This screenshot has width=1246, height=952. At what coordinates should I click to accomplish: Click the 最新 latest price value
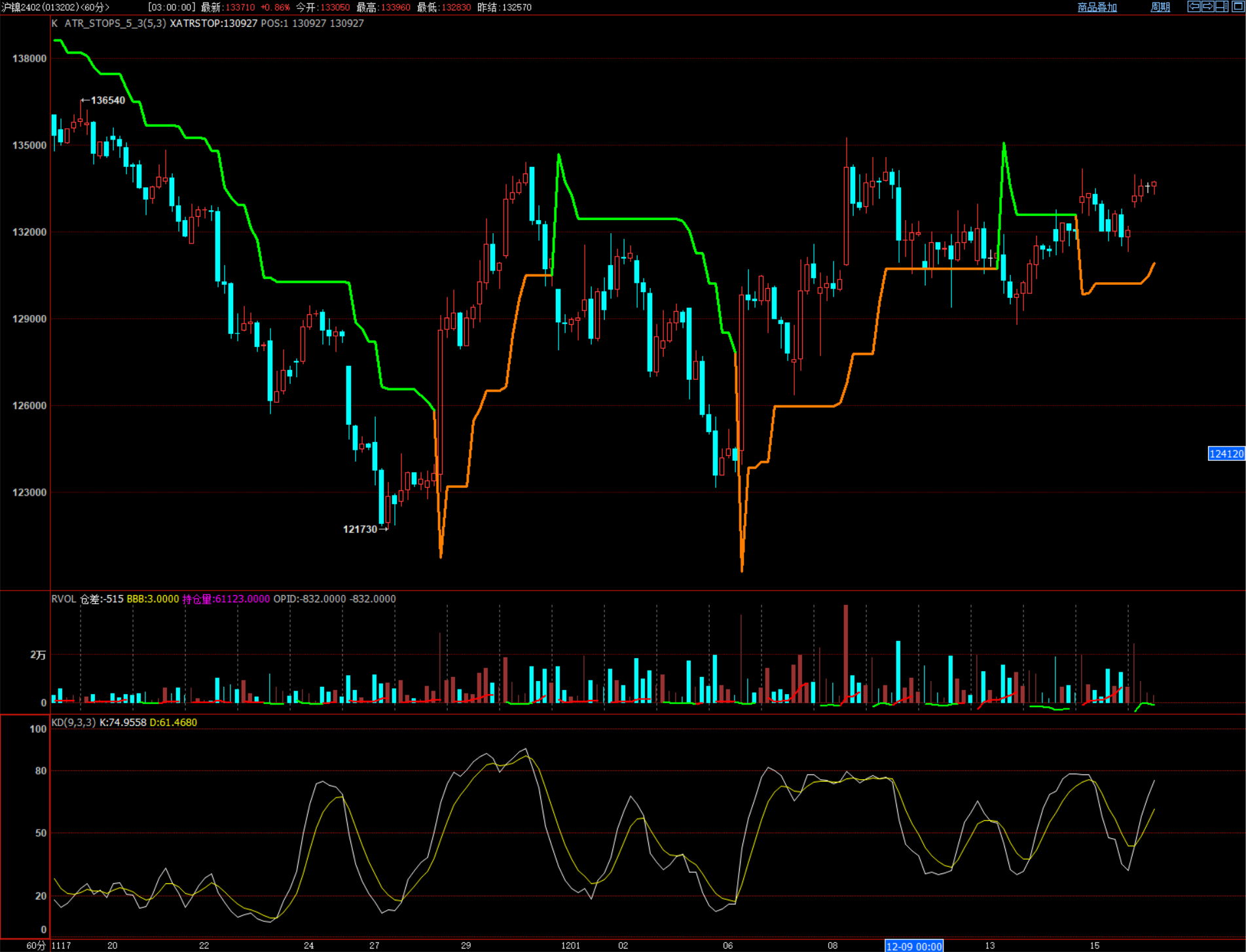pos(240,7)
